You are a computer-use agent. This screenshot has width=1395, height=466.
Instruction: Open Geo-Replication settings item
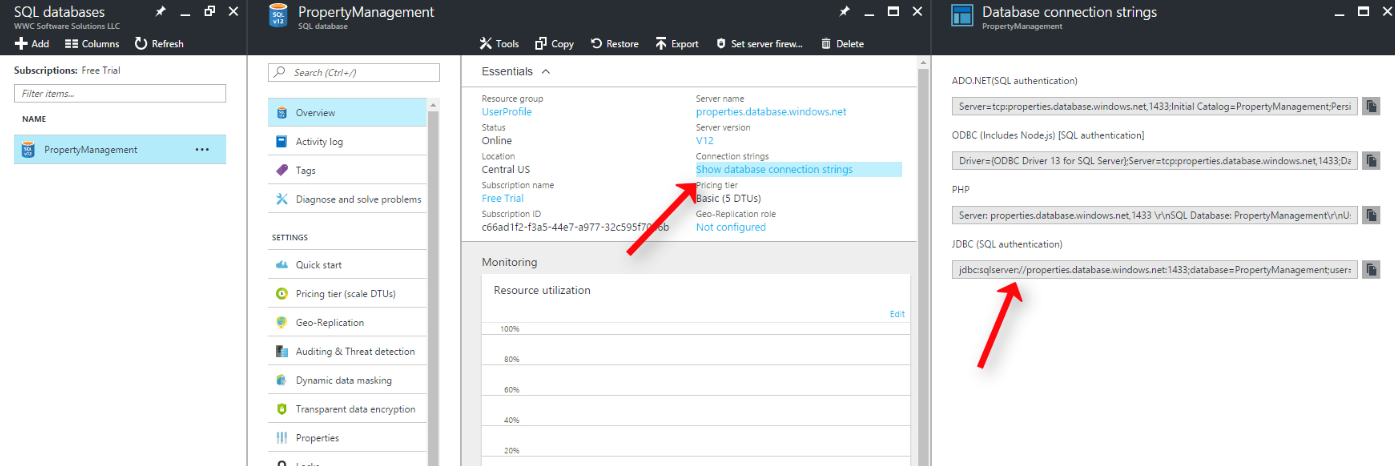(347, 323)
